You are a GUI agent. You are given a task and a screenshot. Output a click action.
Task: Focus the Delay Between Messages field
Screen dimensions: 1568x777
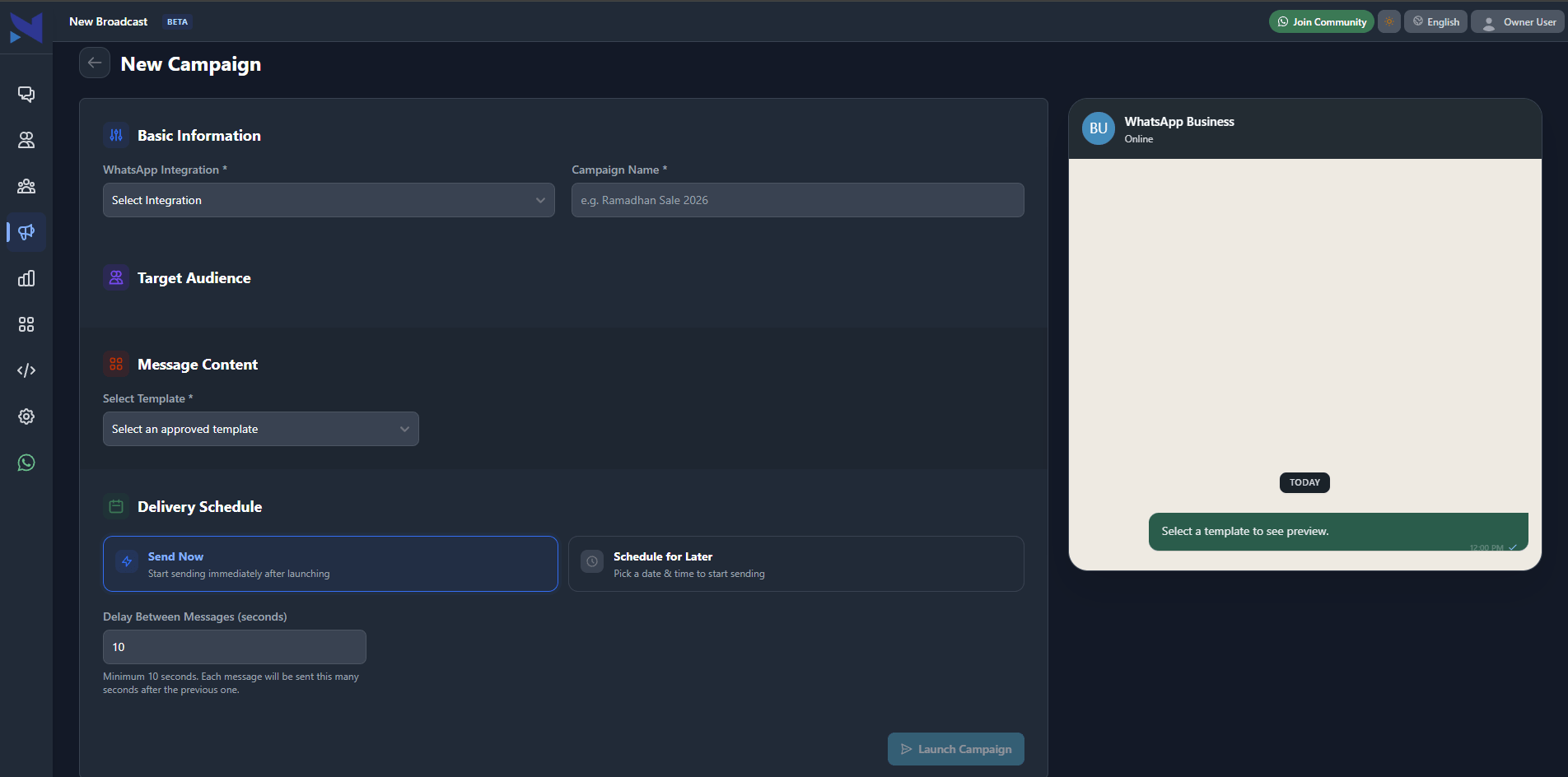235,647
